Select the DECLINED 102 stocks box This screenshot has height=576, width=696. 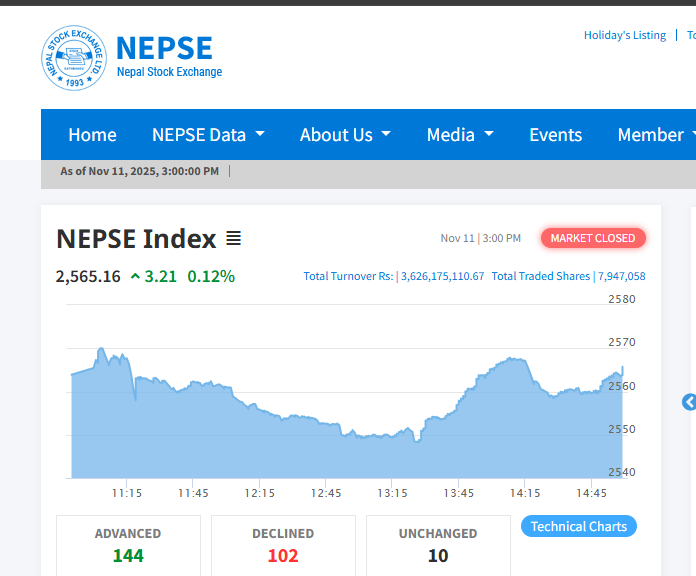tap(283, 545)
